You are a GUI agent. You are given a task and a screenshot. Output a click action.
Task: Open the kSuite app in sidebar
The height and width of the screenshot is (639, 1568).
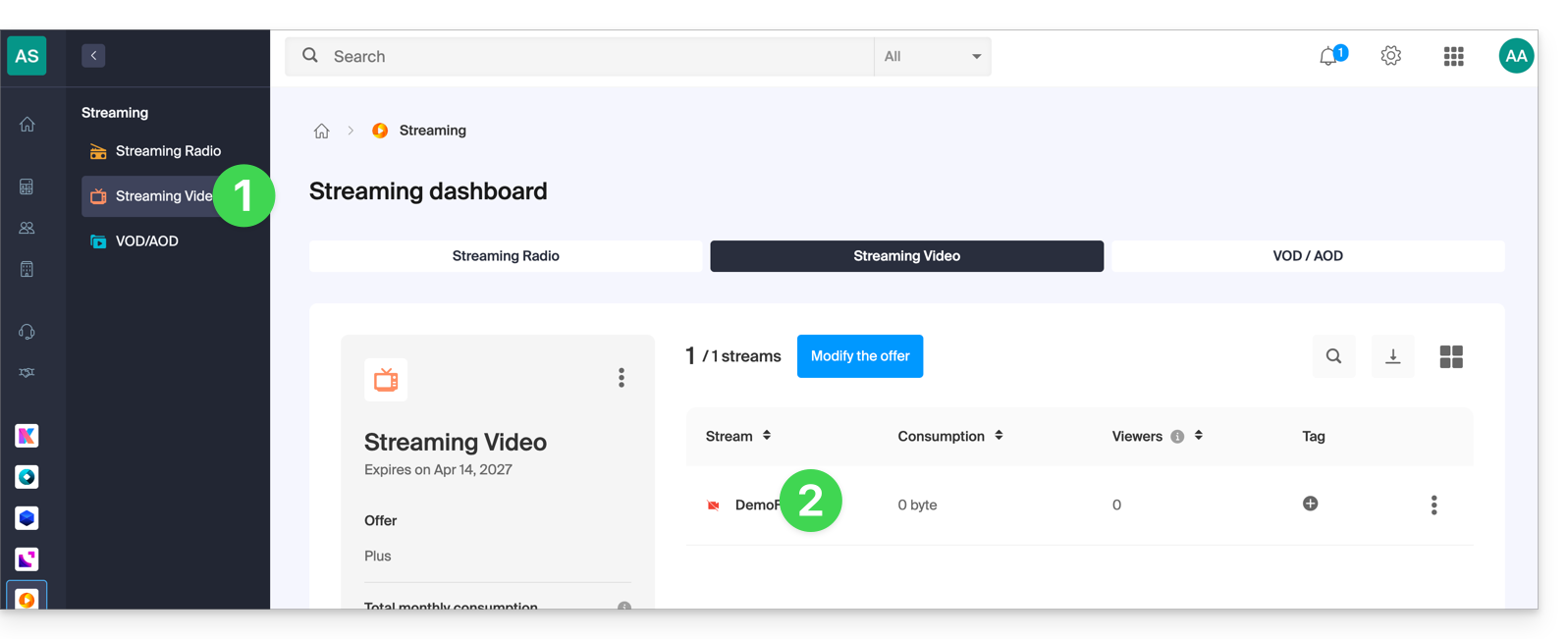tap(27, 436)
